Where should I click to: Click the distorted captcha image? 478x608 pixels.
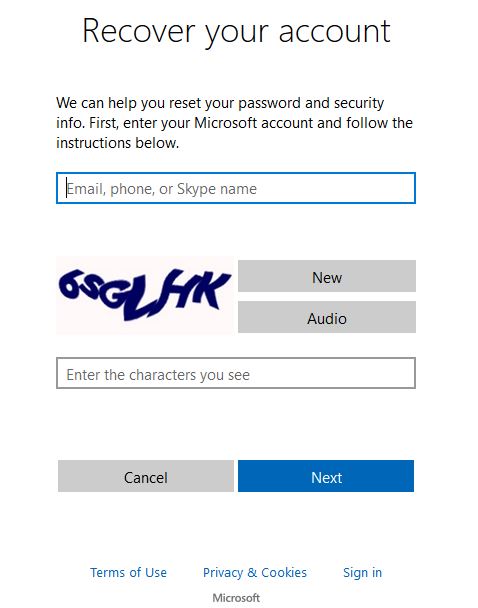[x=145, y=295]
